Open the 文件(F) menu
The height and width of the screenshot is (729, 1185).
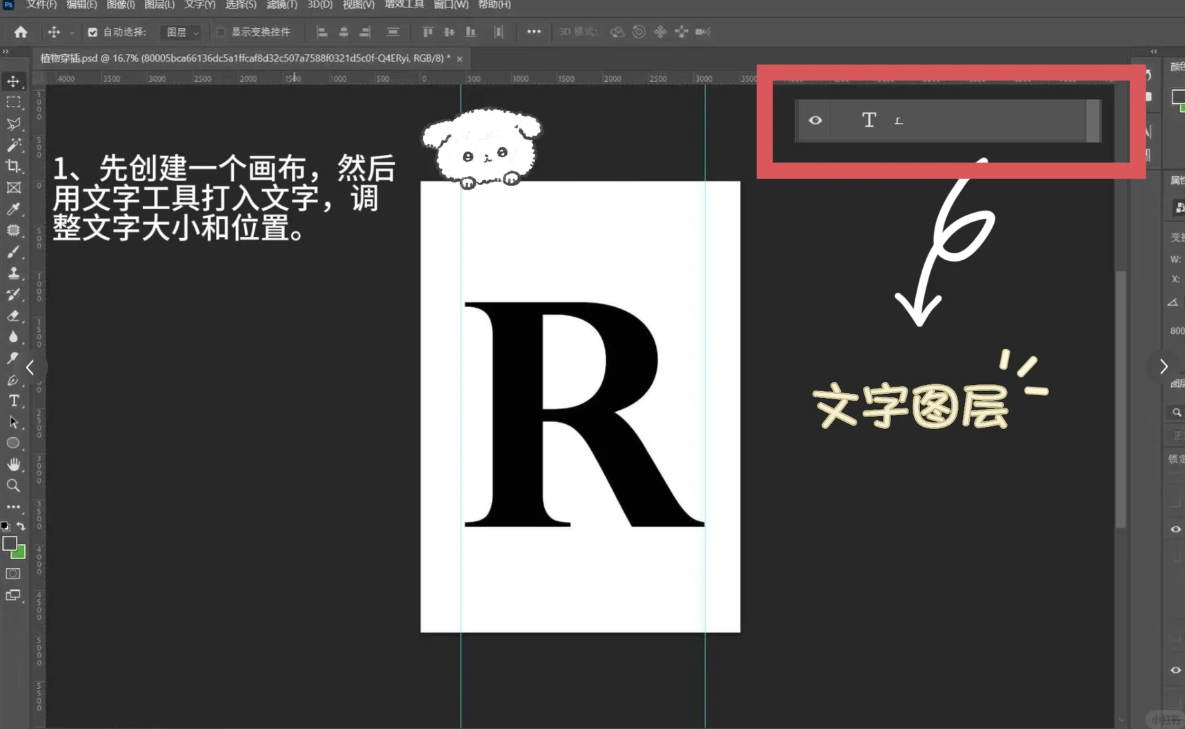[x=41, y=5]
